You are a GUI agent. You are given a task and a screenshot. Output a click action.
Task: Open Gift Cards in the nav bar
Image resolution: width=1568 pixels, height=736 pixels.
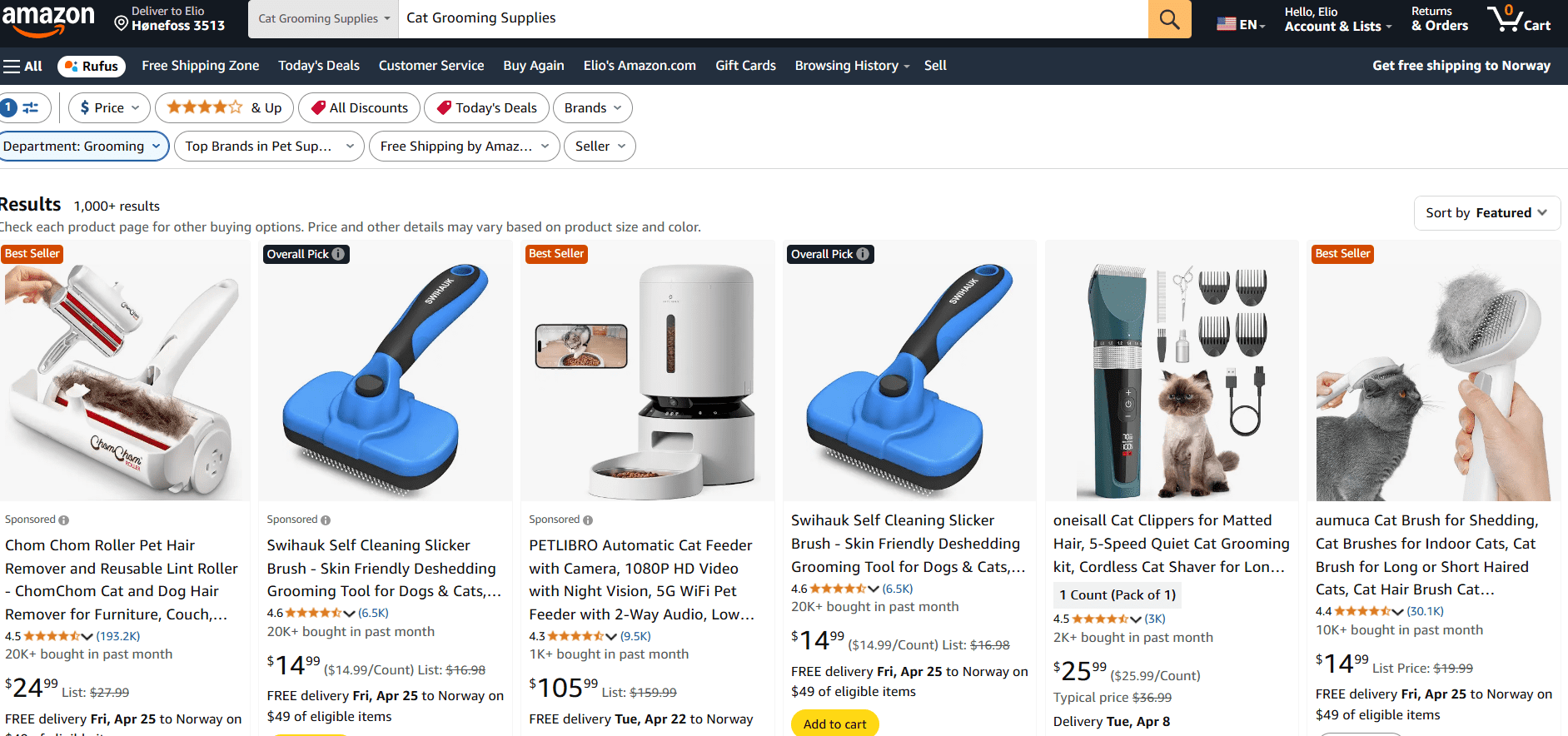(x=745, y=66)
